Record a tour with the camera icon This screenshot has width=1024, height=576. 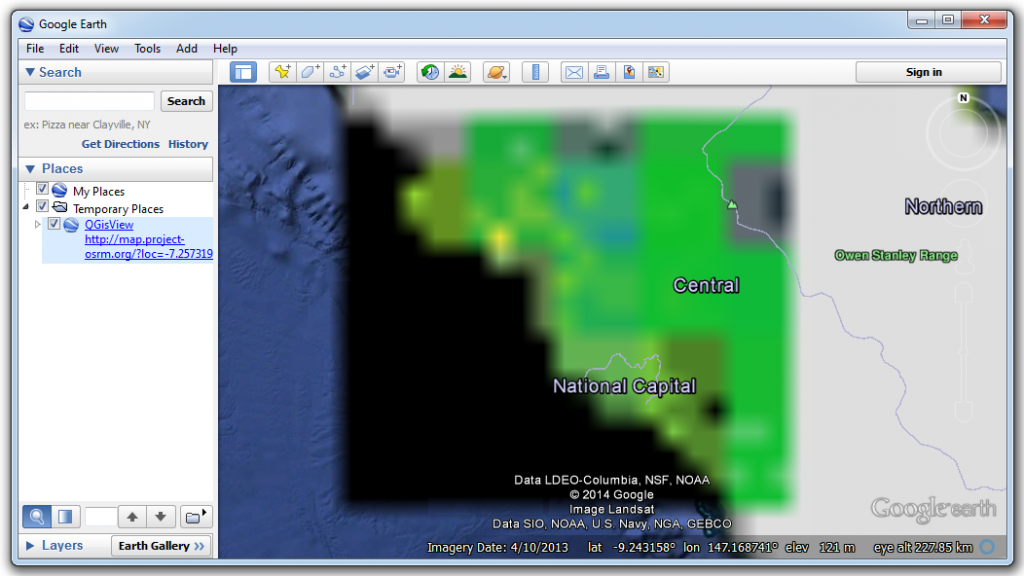[392, 72]
